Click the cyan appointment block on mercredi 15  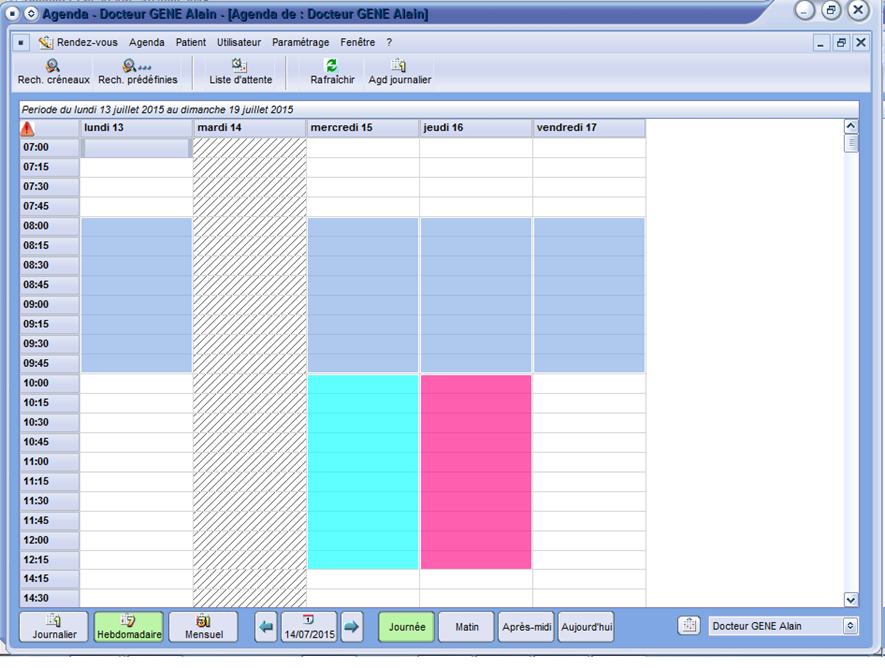click(363, 472)
